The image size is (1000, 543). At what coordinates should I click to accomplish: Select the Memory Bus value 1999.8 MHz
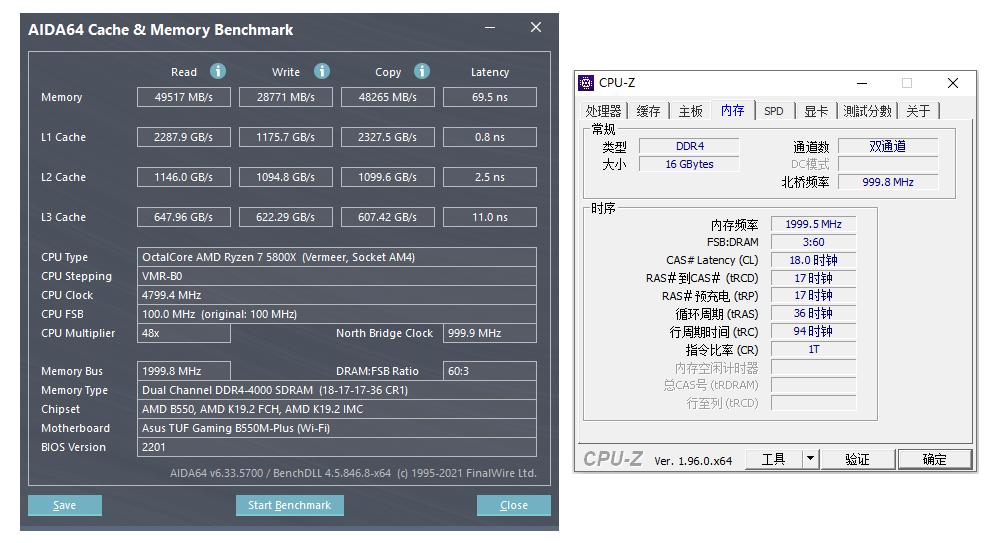(184, 371)
